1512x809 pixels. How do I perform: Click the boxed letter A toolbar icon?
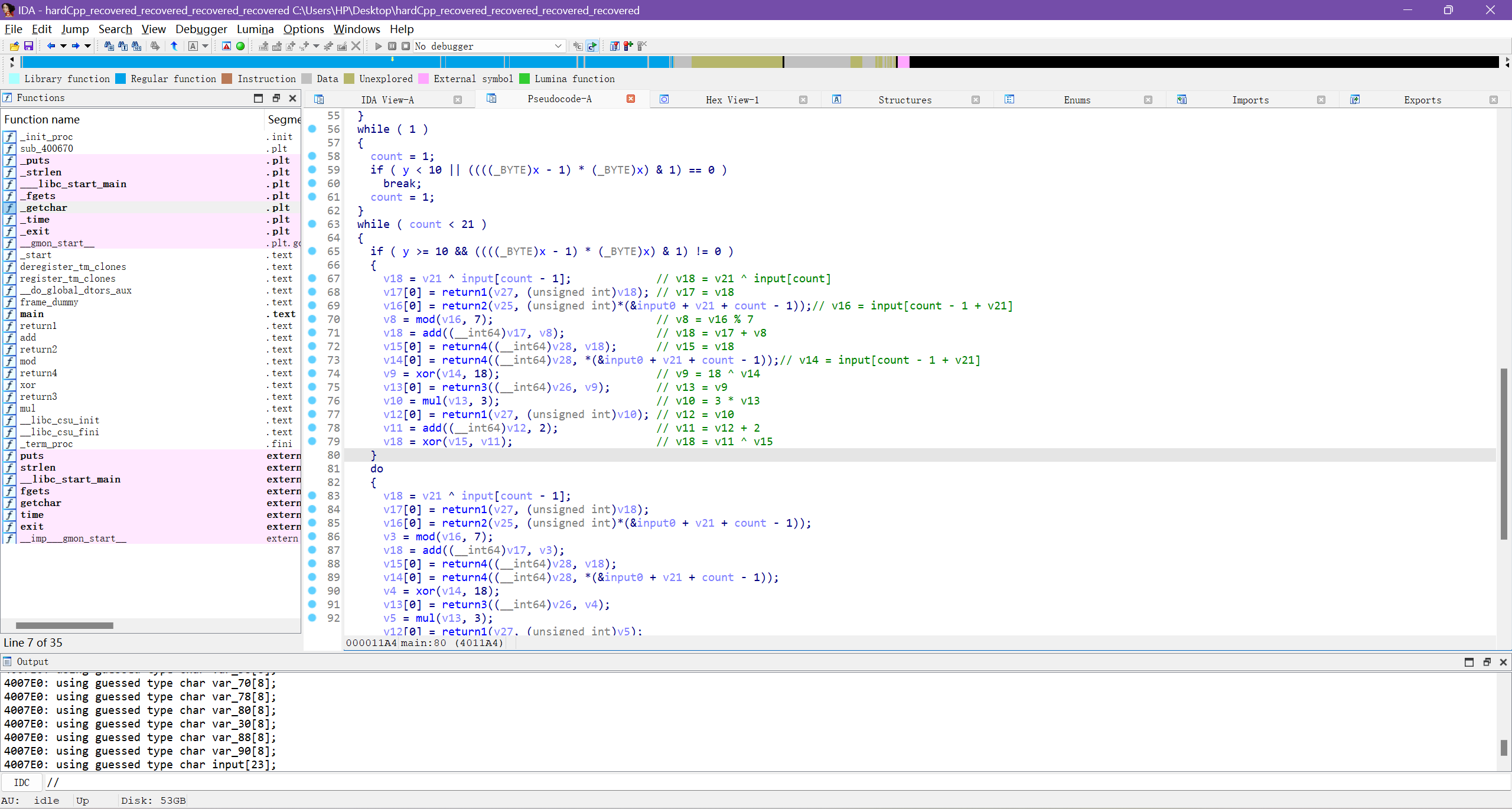click(193, 46)
